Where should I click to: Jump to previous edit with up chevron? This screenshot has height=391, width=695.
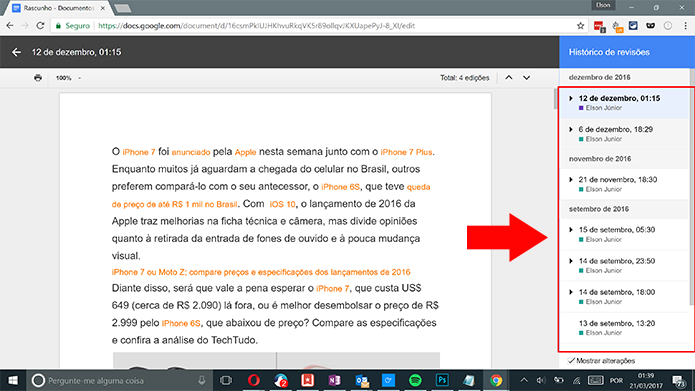[x=509, y=78]
